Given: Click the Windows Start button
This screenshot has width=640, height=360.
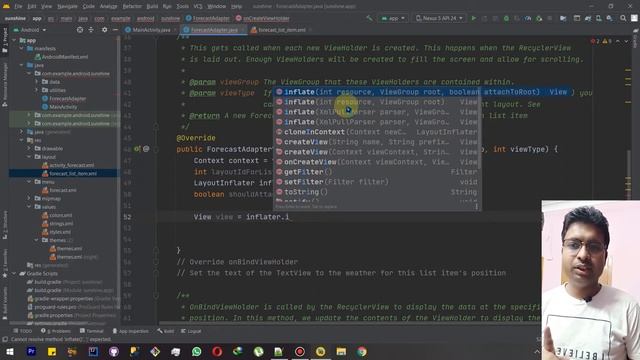Looking at the screenshot, I should (10, 351).
